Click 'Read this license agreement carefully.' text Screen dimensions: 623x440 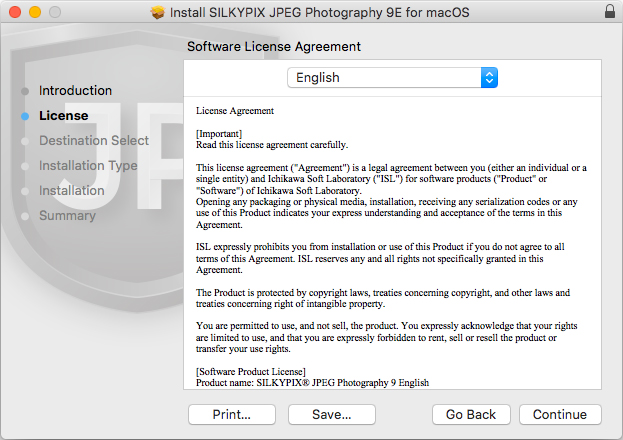[272, 145]
